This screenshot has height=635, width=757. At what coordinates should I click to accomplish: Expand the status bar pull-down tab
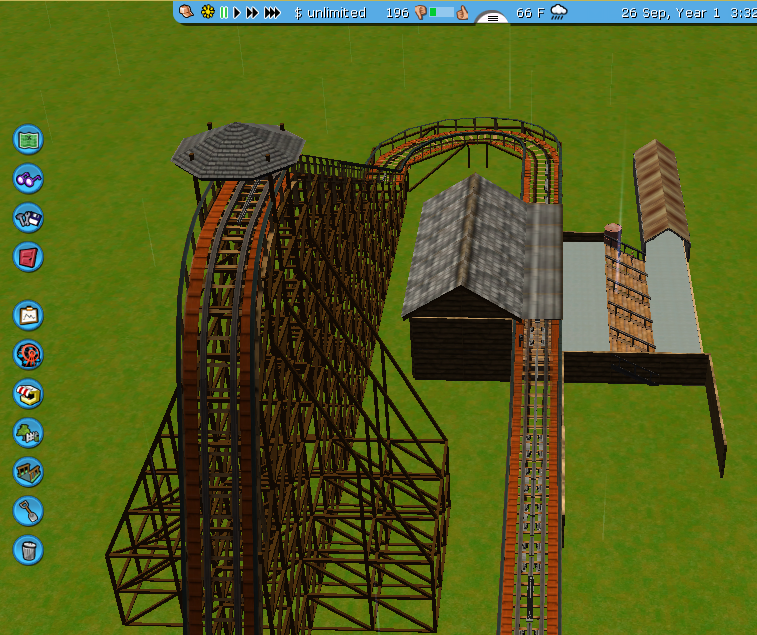pos(492,18)
